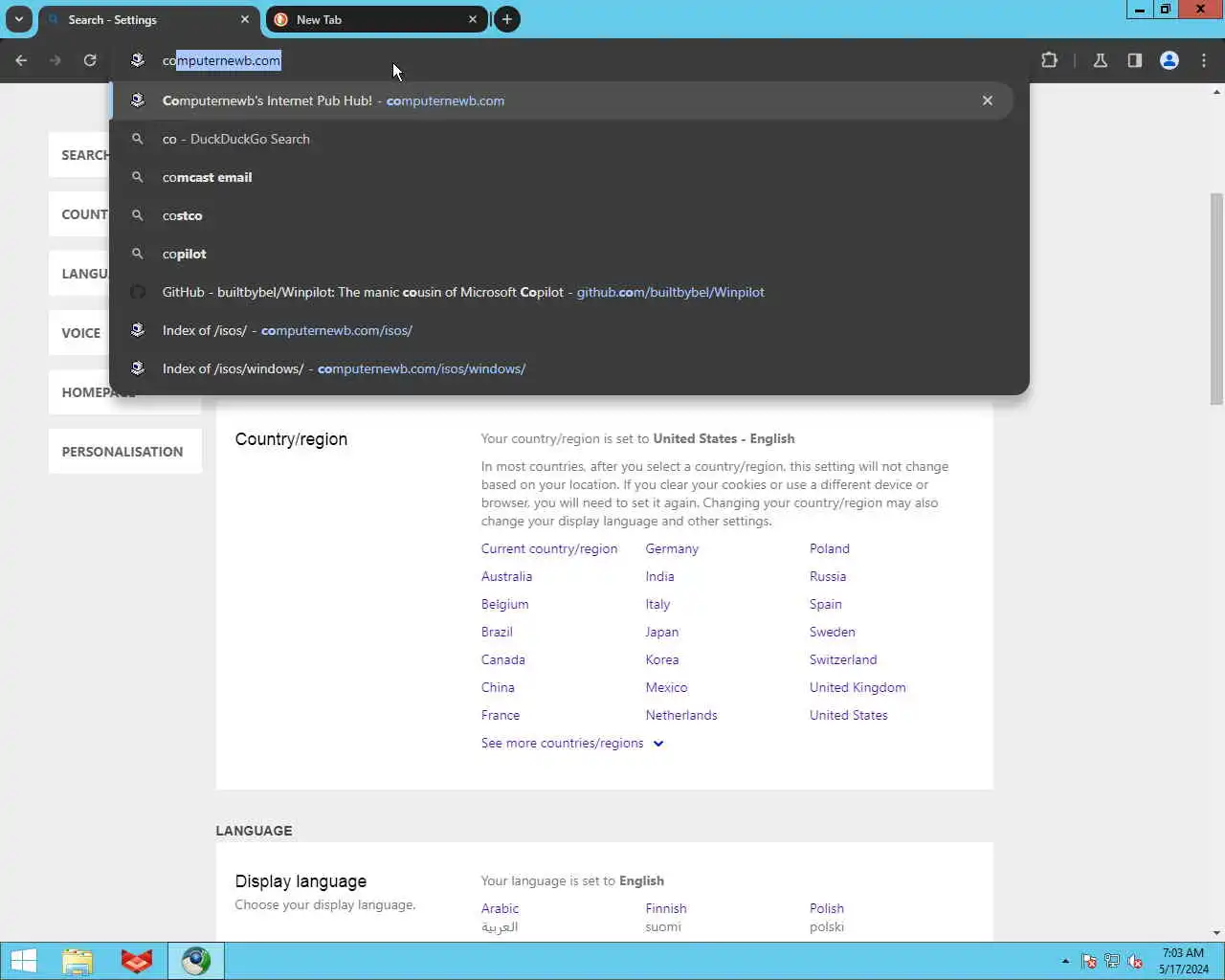Select Computernewb's Internet Pub Hub suggestion
This screenshot has width=1225, height=980.
coord(562,100)
